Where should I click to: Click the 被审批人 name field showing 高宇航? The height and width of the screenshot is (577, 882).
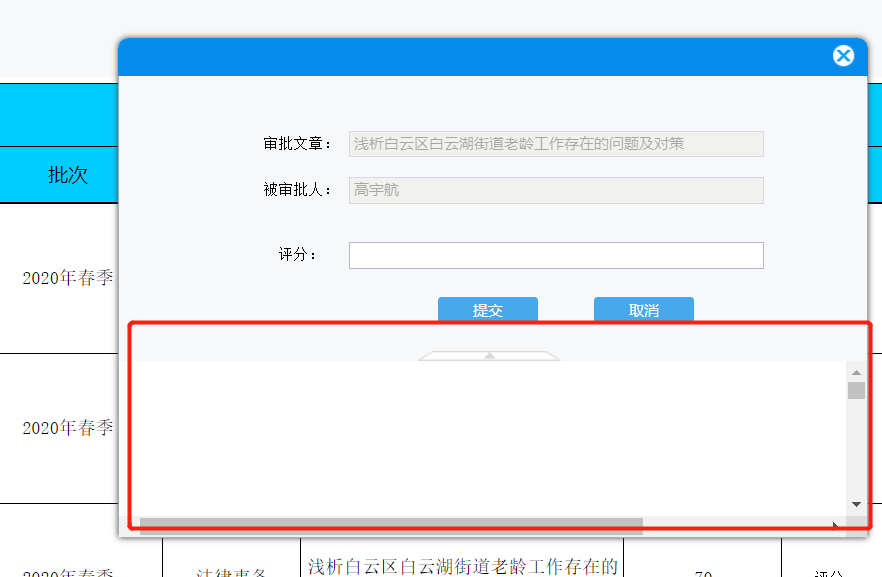pyautogui.click(x=556, y=190)
